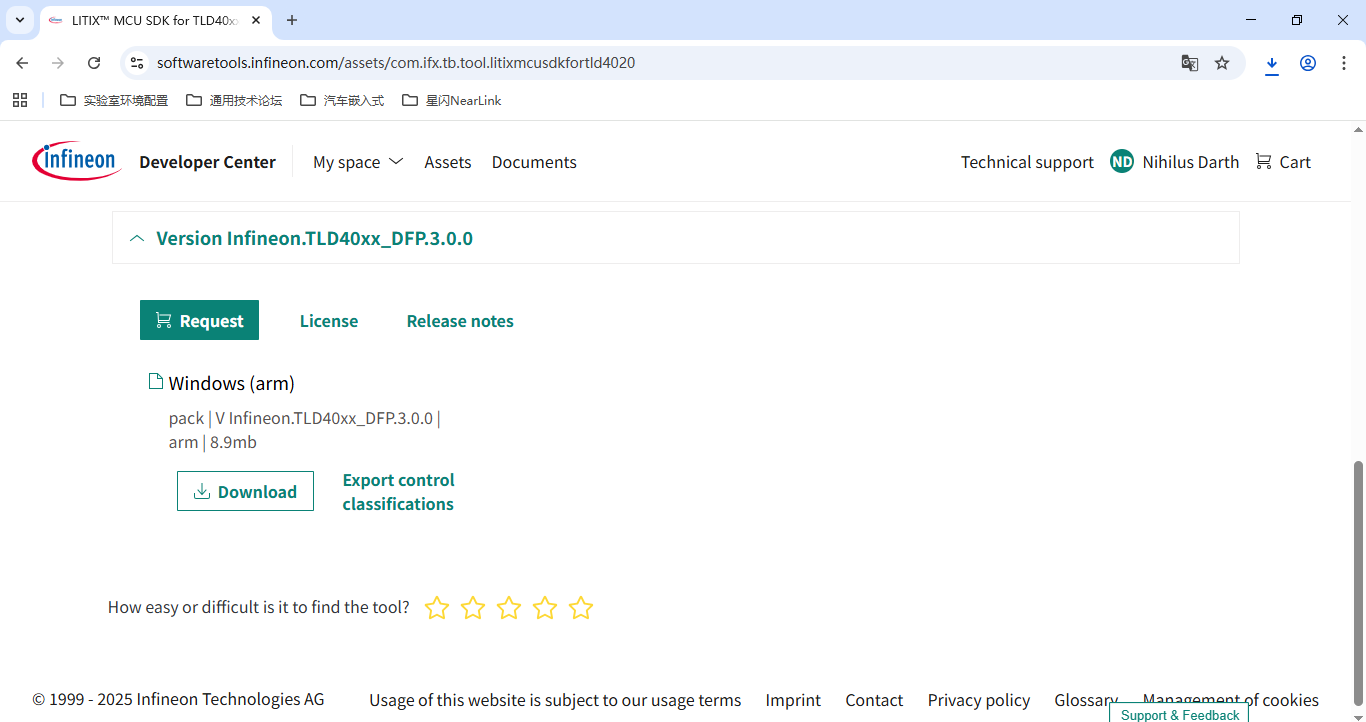Open the Glossary footer link
The height and width of the screenshot is (722, 1366).
[1085, 700]
